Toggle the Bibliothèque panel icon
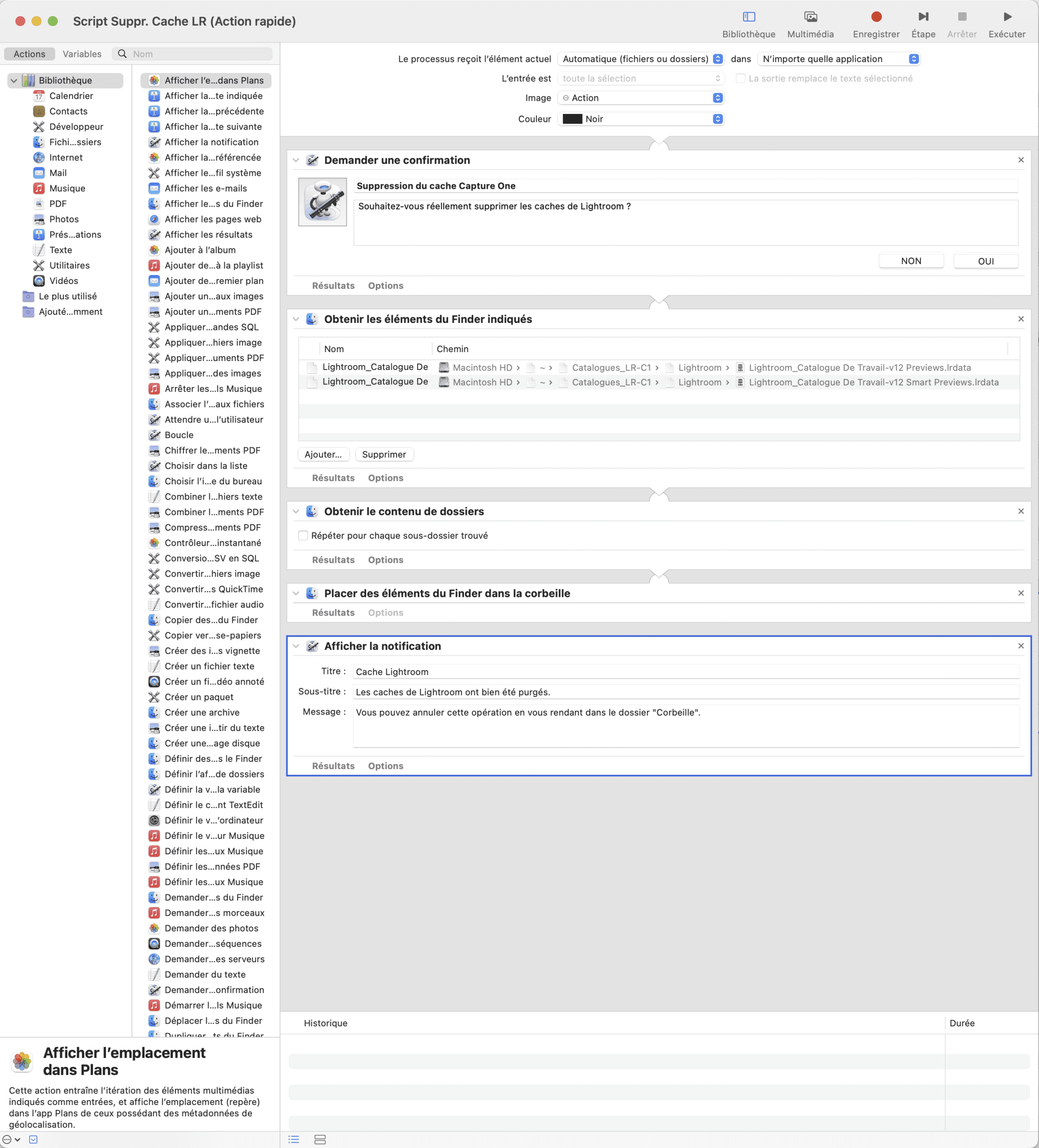This screenshot has width=1039, height=1148. point(748,17)
